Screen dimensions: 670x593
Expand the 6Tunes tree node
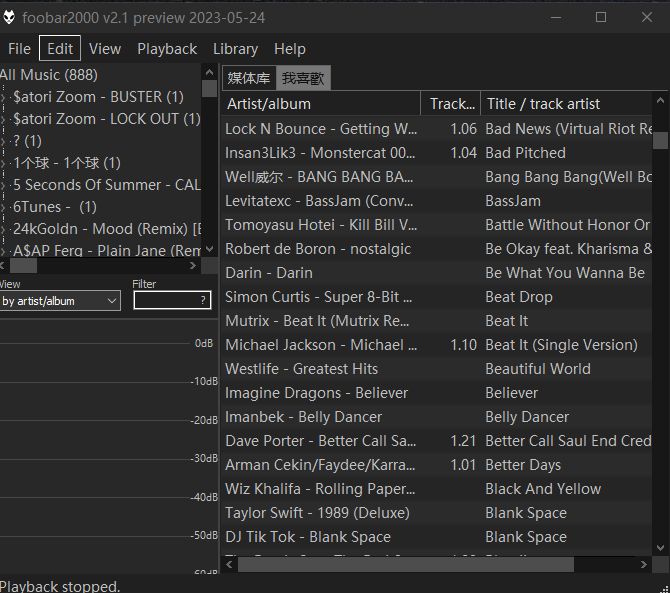click(3, 207)
